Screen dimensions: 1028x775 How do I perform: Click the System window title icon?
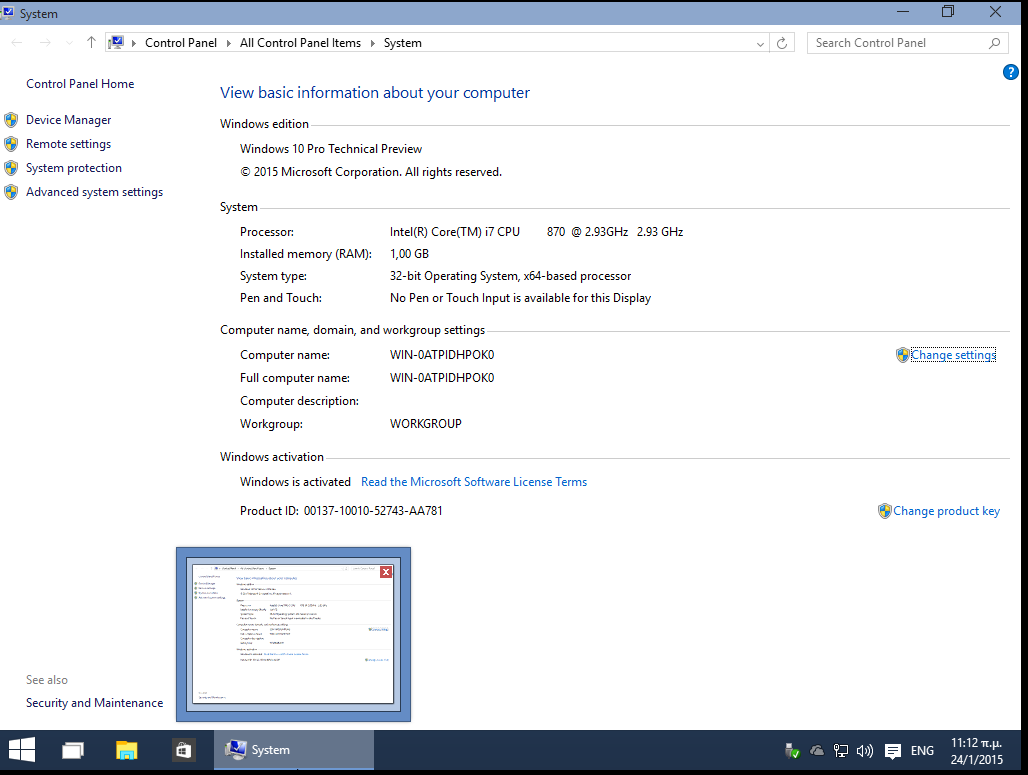click(x=8, y=12)
